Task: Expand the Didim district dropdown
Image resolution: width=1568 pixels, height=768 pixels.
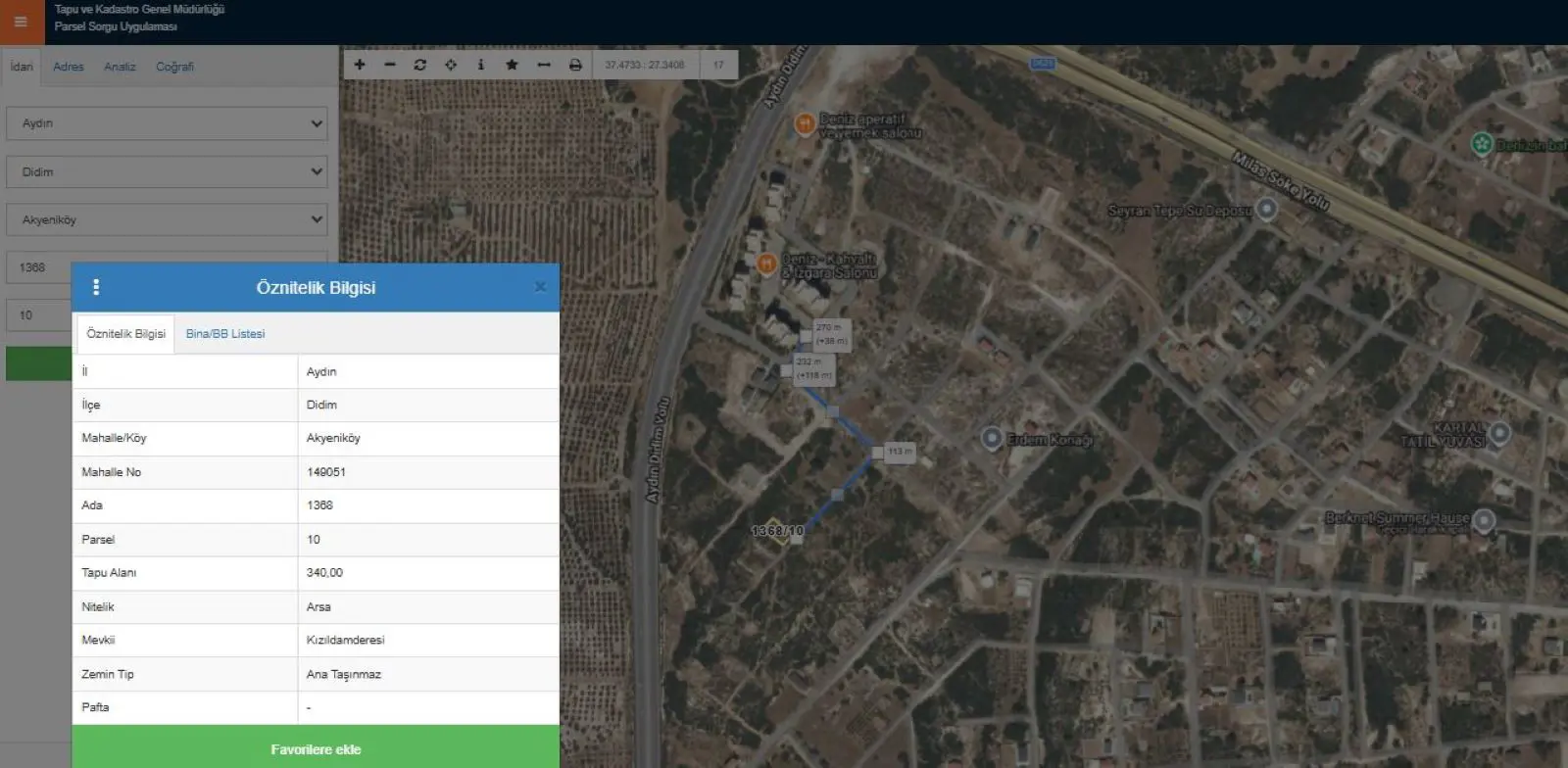Action: point(167,171)
